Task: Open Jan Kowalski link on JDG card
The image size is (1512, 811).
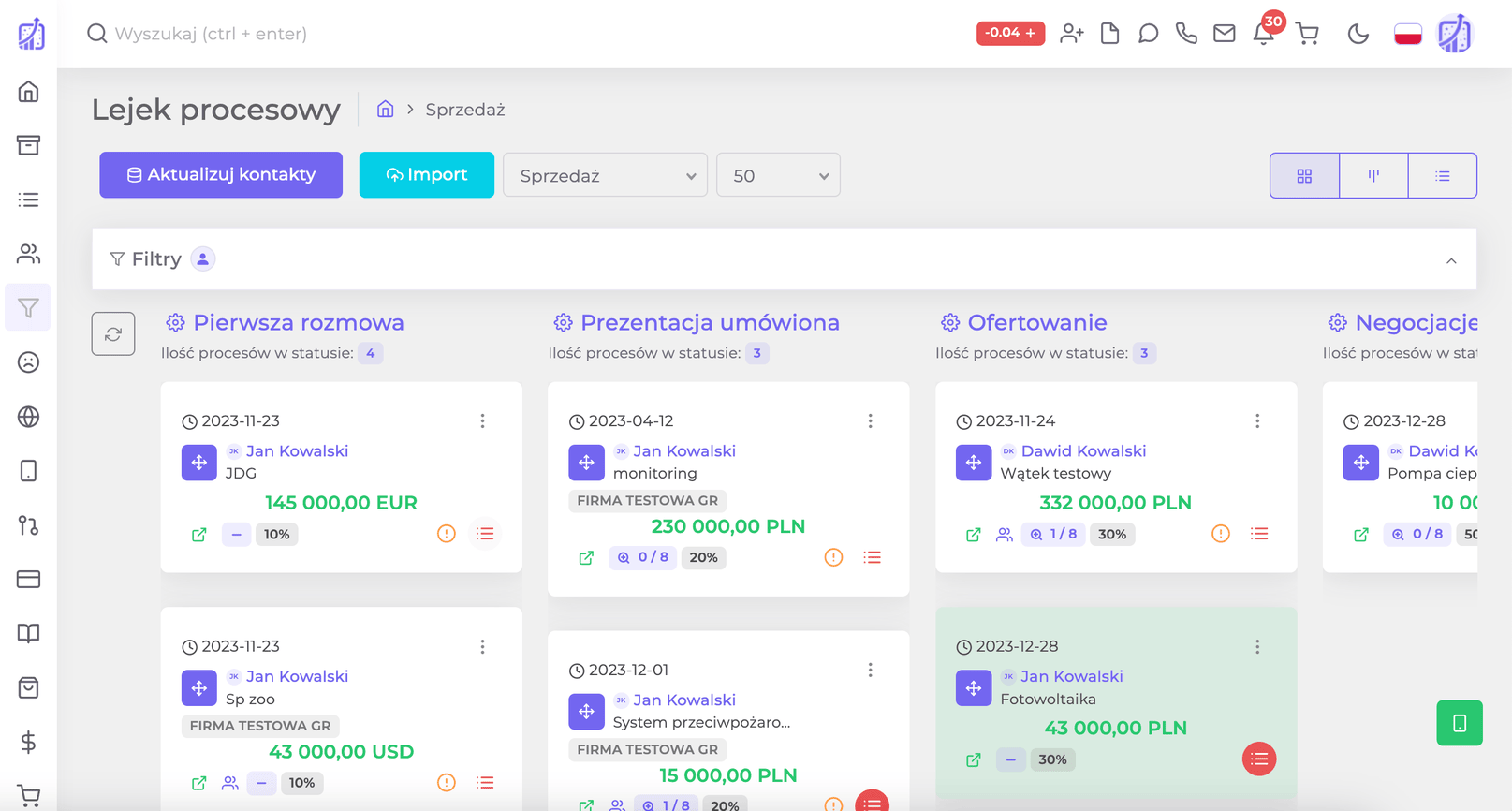Action: 297,451
